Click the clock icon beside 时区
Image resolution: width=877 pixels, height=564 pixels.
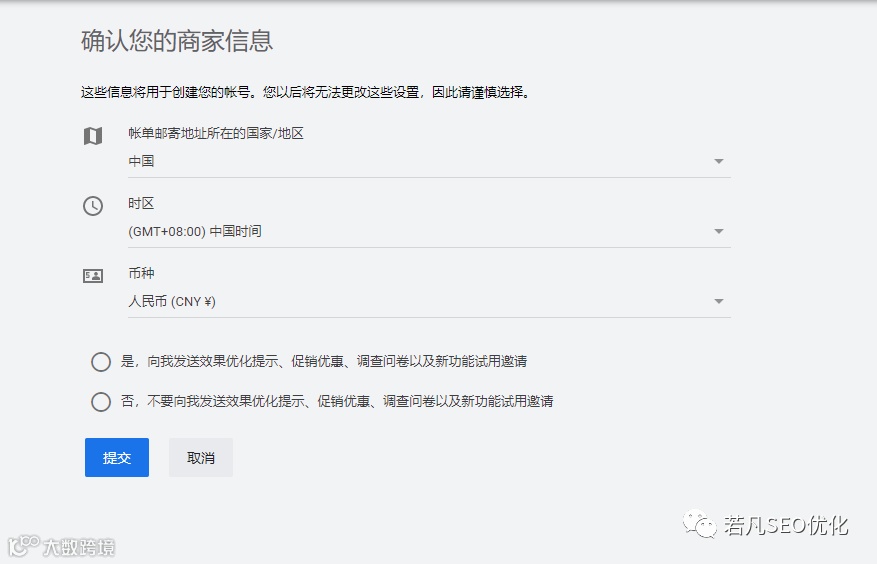click(x=93, y=206)
